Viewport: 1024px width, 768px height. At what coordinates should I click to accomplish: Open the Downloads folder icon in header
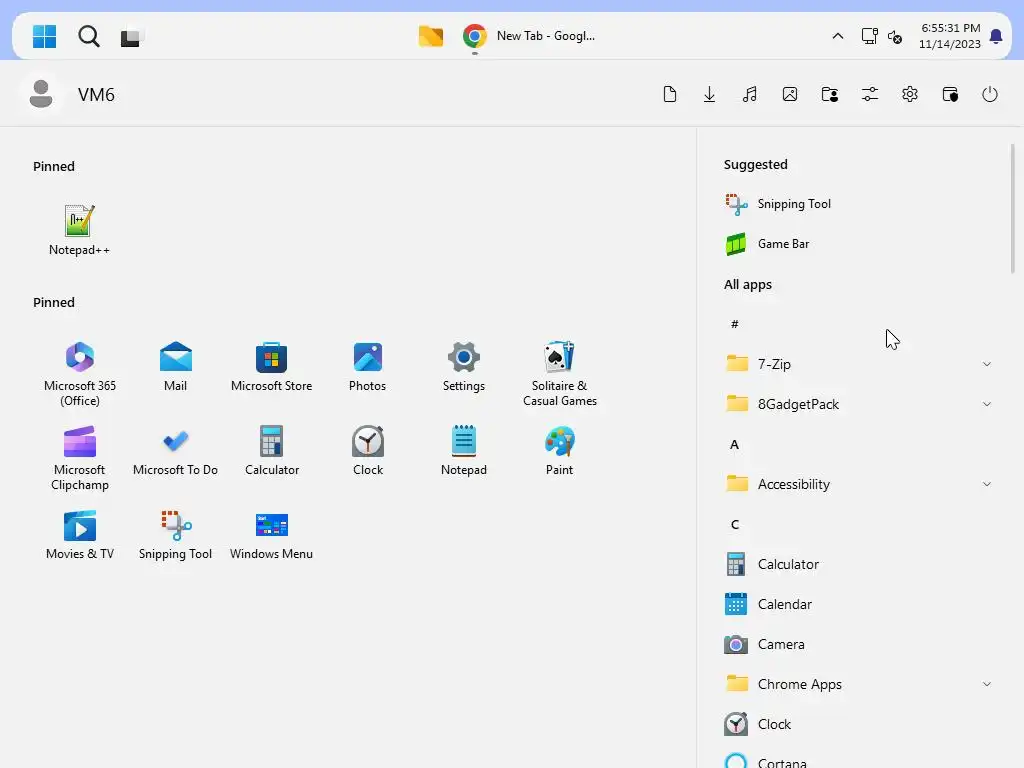click(709, 94)
